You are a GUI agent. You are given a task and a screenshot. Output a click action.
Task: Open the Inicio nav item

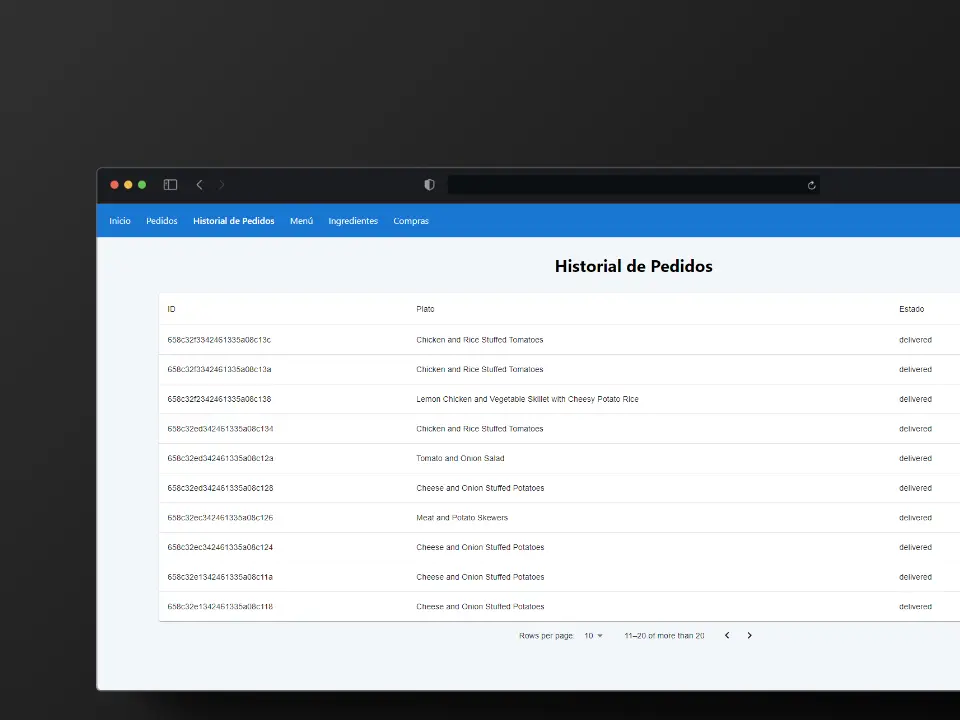pos(120,221)
